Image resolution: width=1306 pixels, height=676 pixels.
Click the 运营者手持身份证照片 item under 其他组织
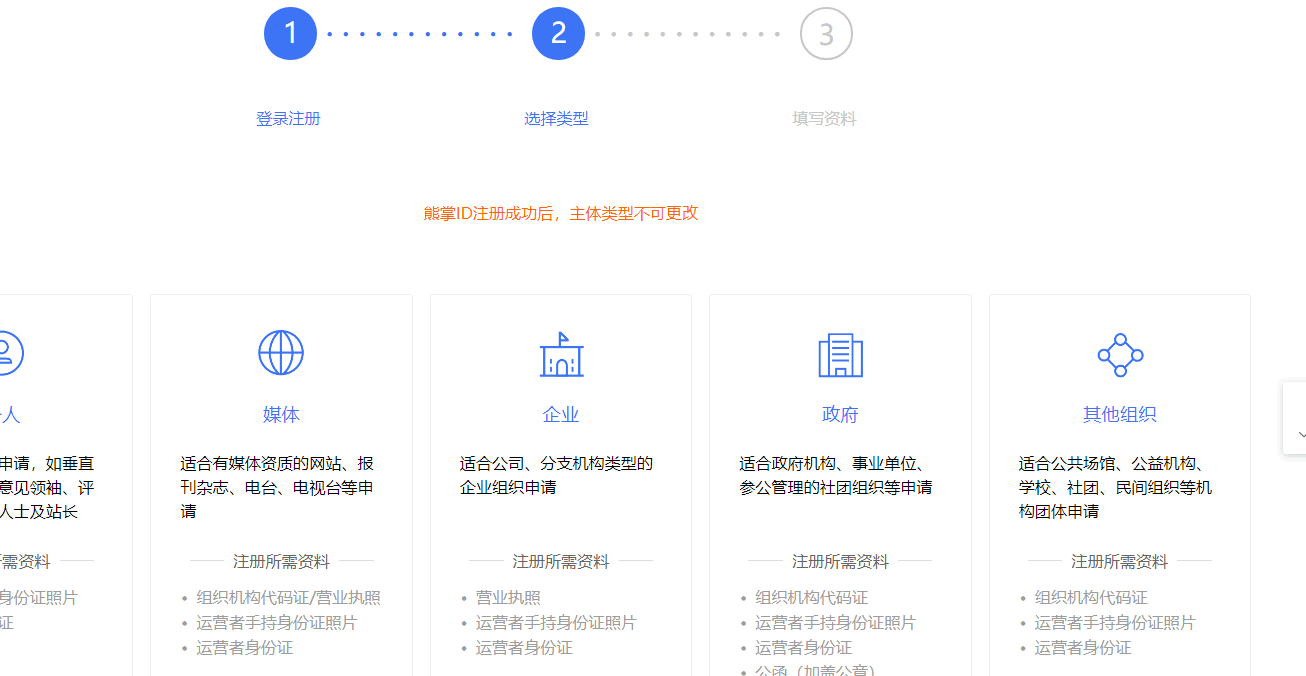click(1115, 622)
